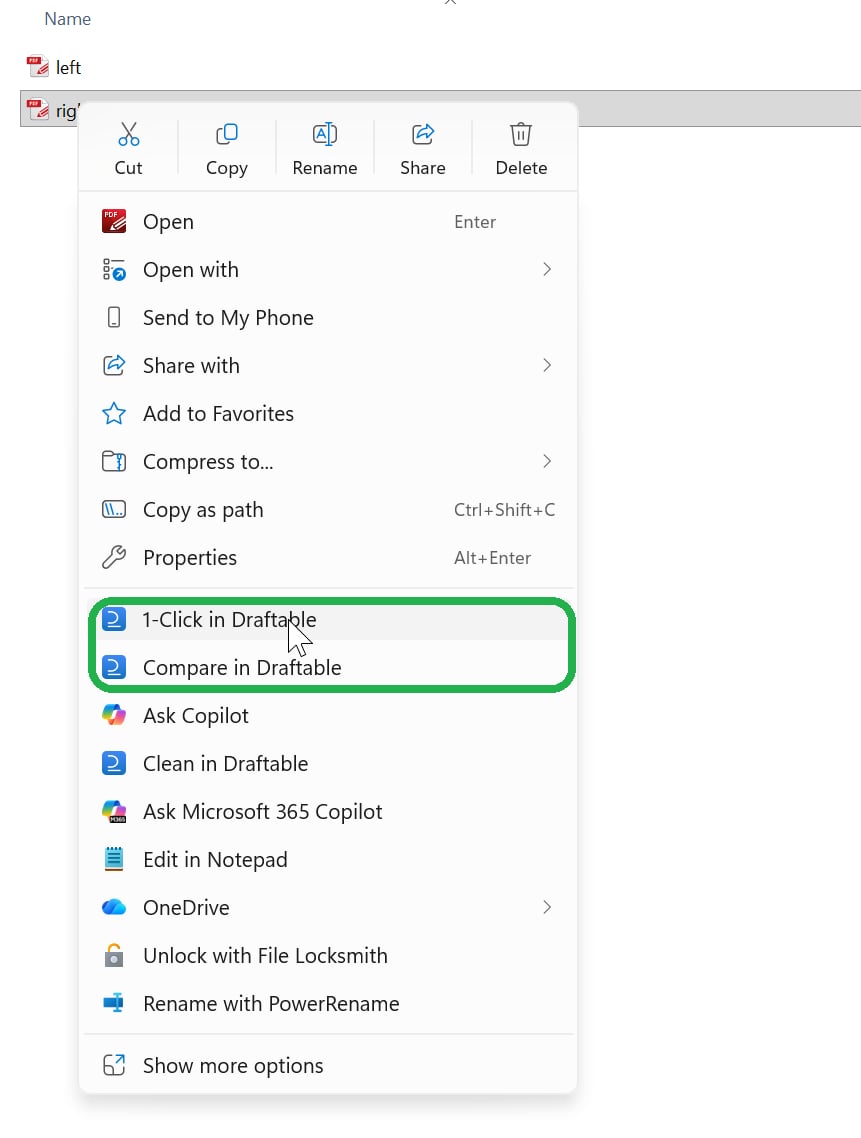The height and width of the screenshot is (1138, 861).
Task: Click the Show more options icon
Action: pos(114,1065)
